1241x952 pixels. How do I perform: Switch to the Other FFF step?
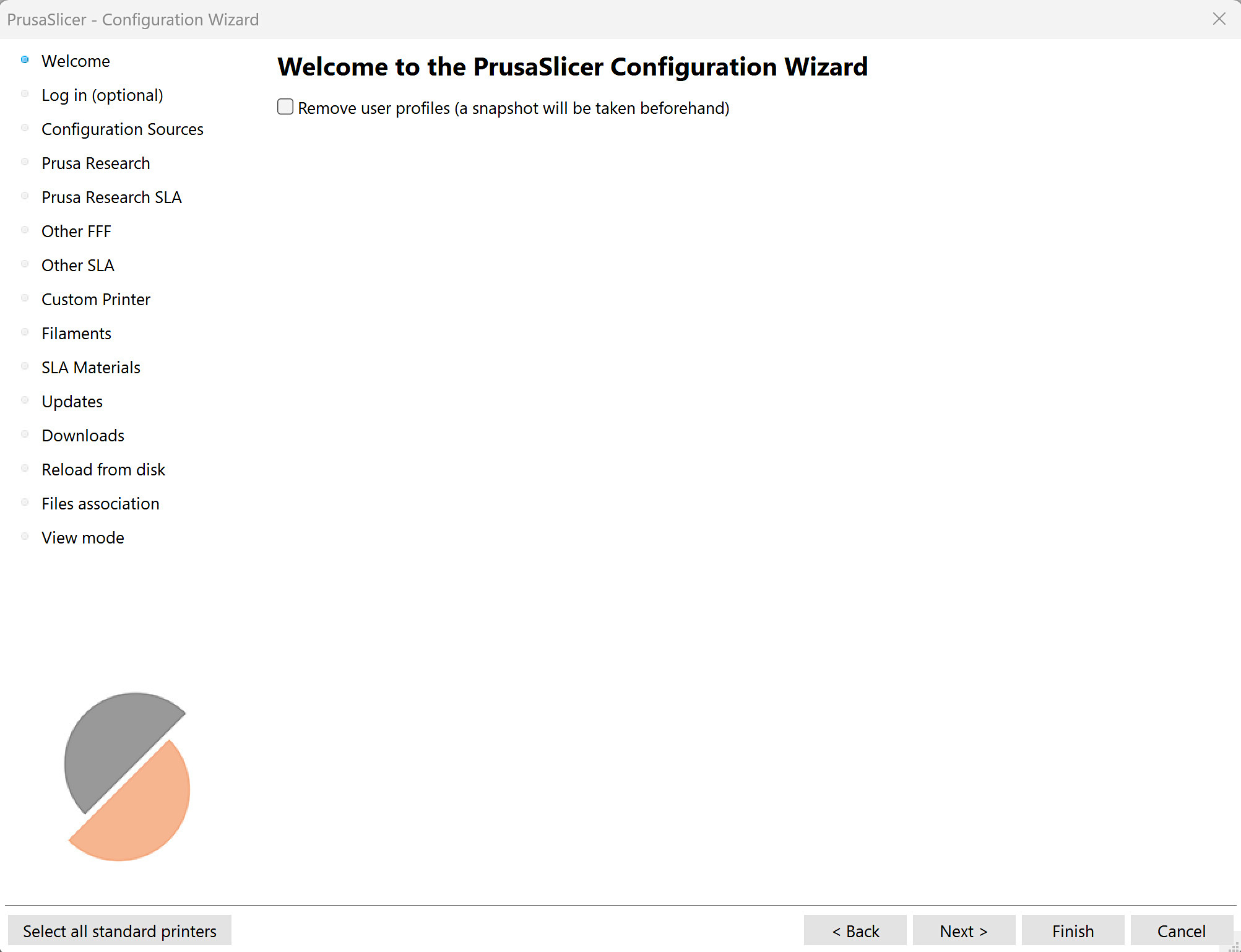[x=76, y=232]
